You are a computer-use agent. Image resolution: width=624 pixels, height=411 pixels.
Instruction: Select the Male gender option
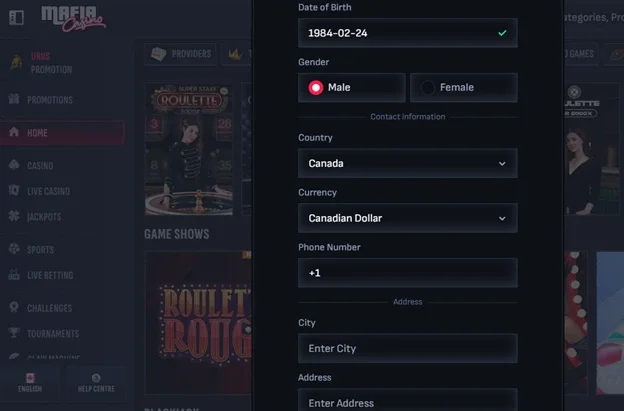[351, 88]
